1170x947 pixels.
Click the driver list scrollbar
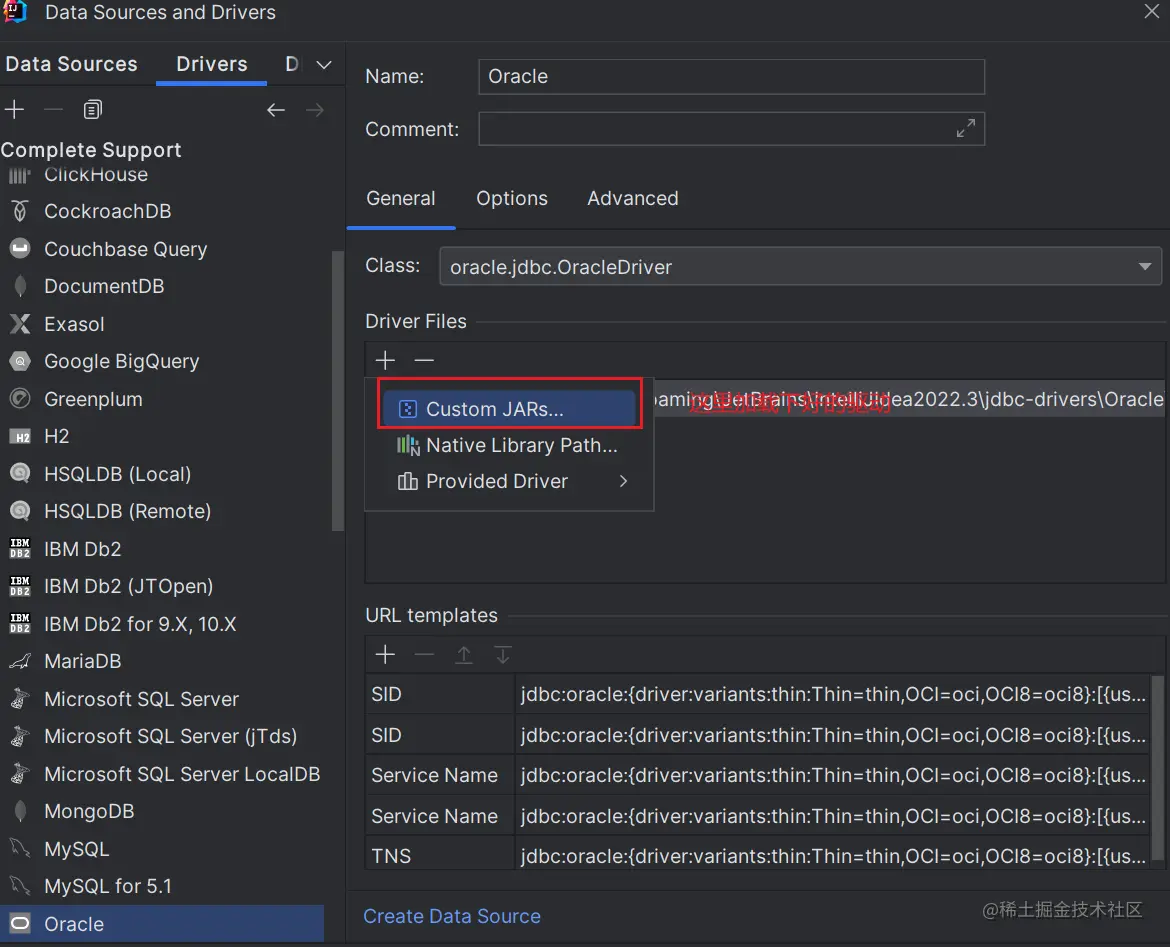click(337, 392)
